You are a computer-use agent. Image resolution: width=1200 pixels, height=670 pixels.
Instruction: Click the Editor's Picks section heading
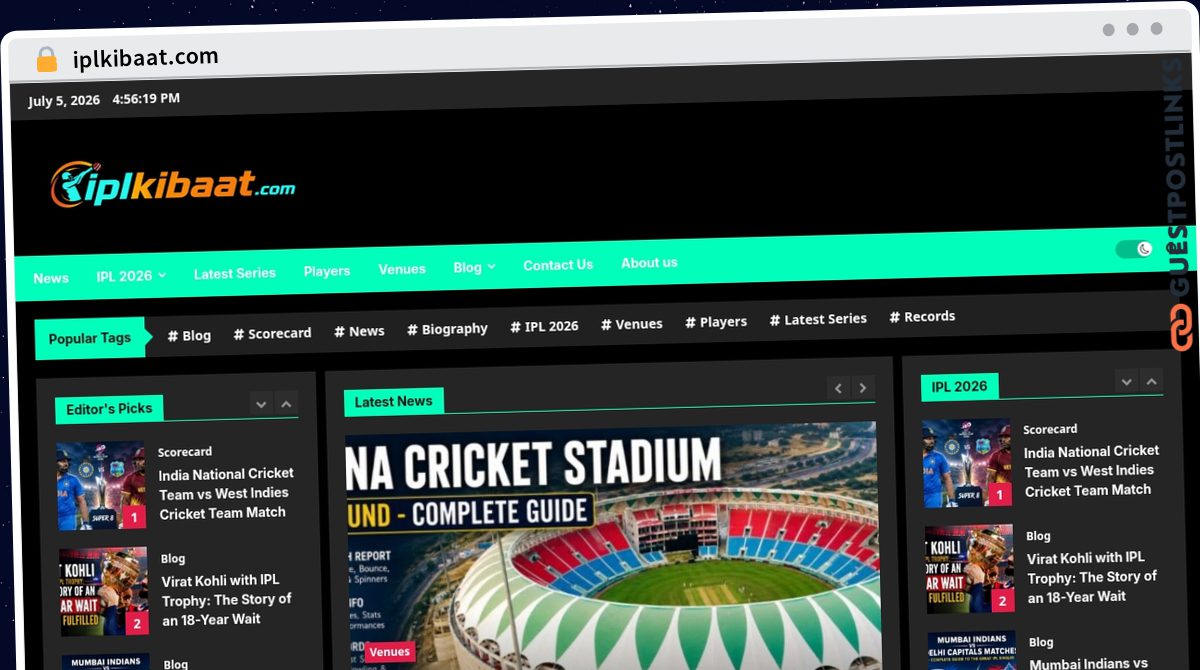click(109, 408)
